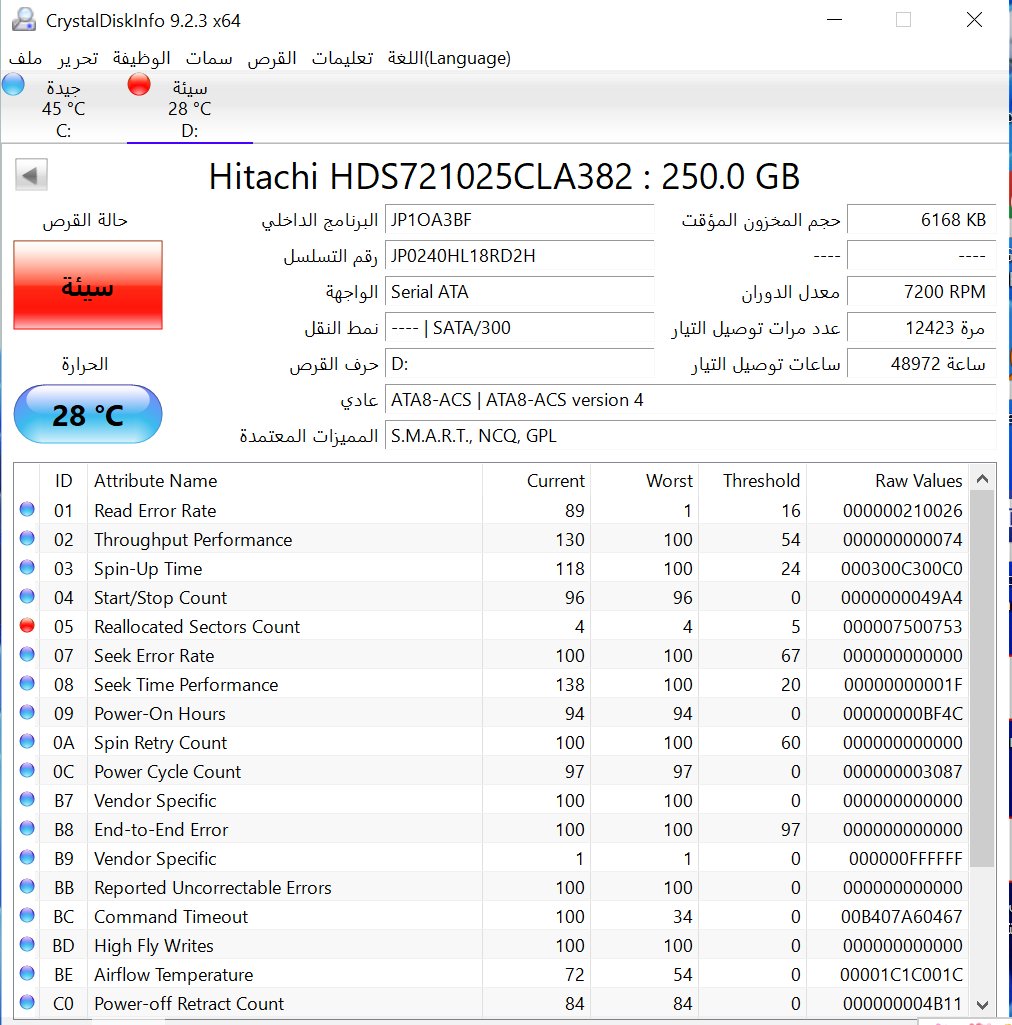Click the status dot for Read Error Rate
The width and height of the screenshot is (1012, 1025).
[x=27, y=509]
